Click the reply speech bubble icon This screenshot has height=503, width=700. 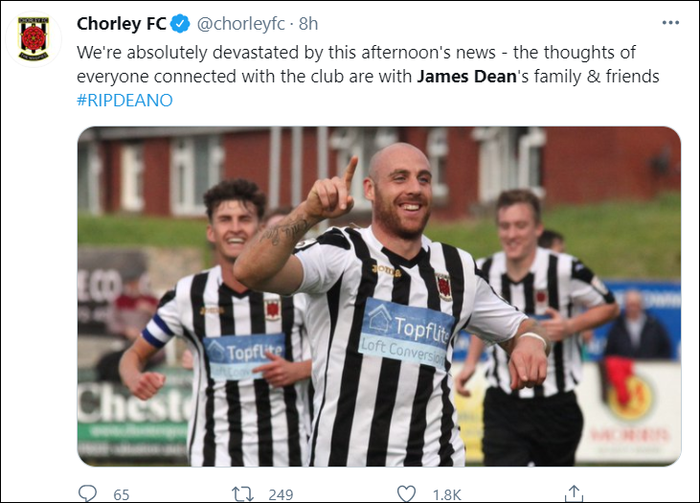(x=87, y=494)
